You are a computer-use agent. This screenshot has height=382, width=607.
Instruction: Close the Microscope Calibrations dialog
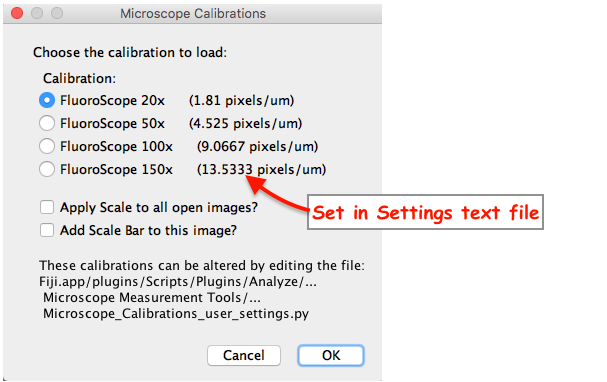pyautogui.click(x=17, y=13)
